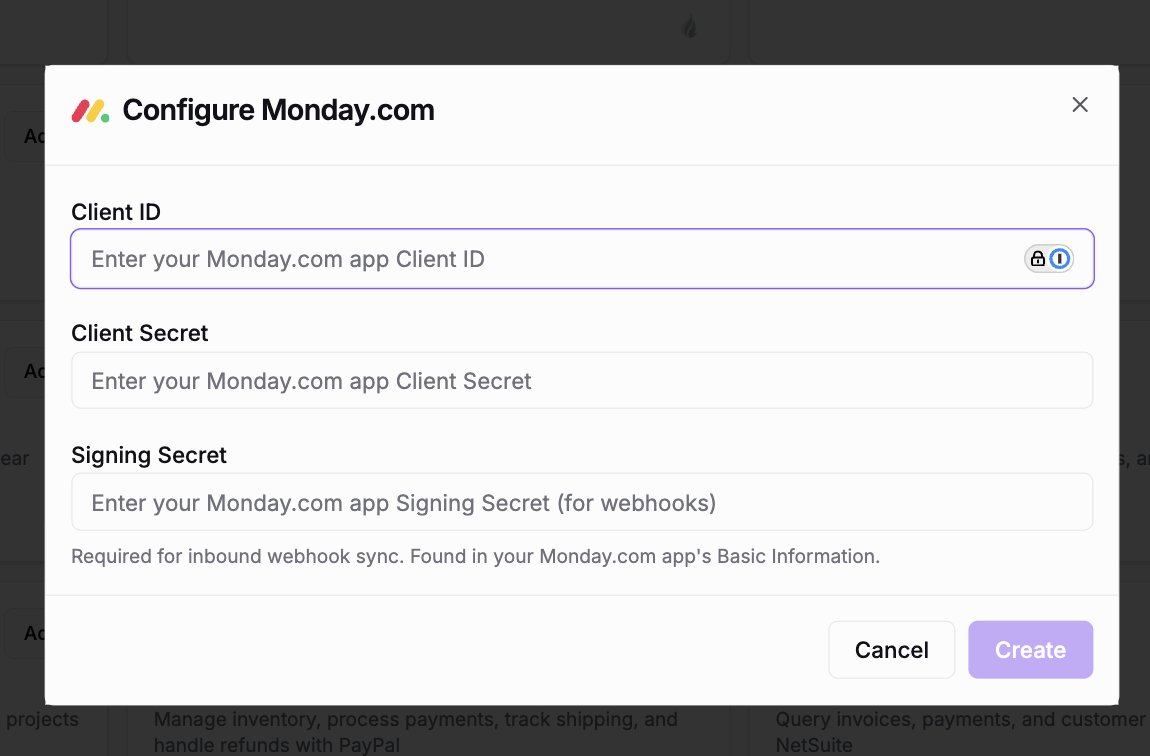Focus the Client ID input field
This screenshot has width=1150, height=756.
click(x=500, y=258)
